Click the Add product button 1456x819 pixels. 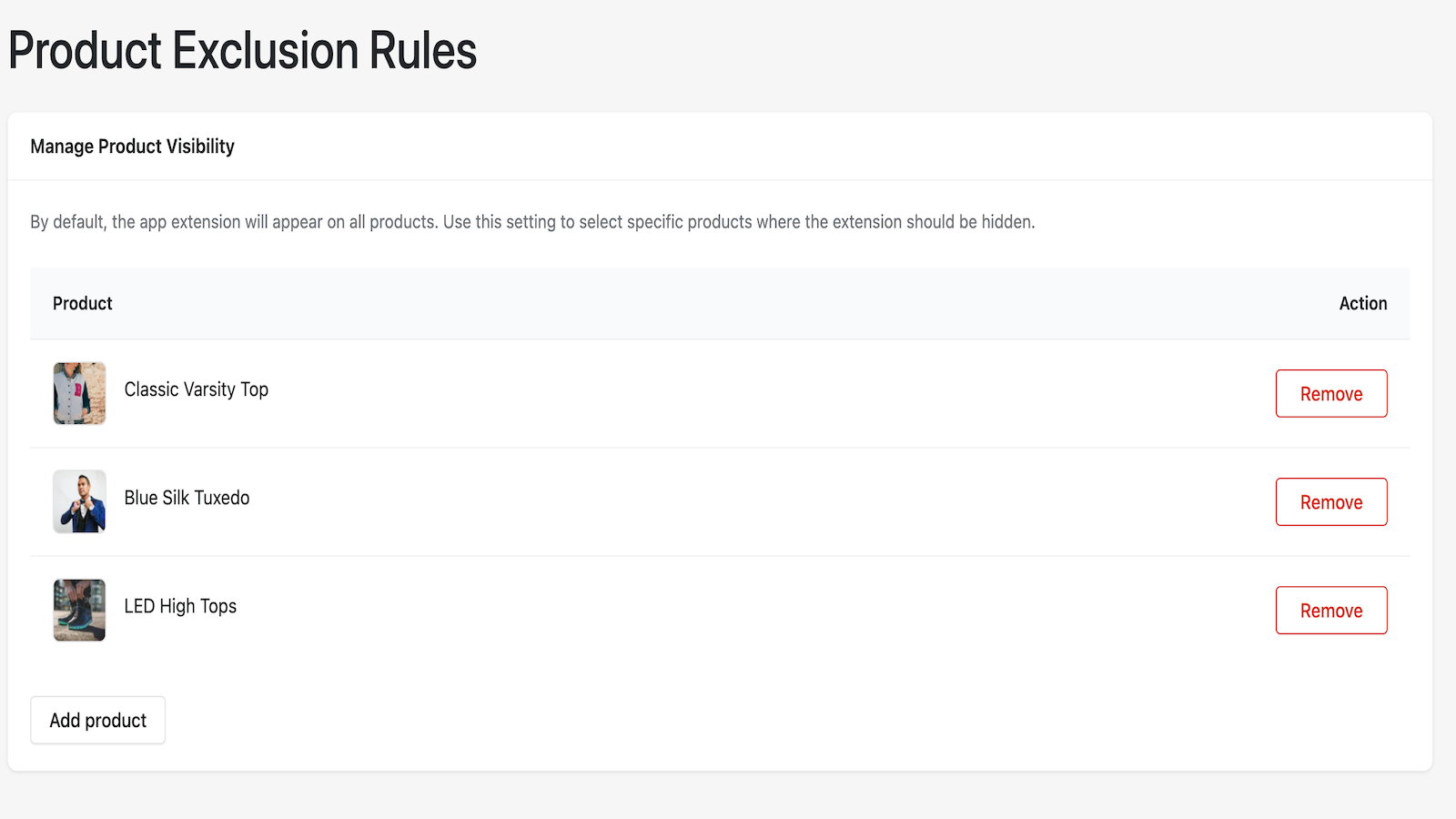coord(97,720)
